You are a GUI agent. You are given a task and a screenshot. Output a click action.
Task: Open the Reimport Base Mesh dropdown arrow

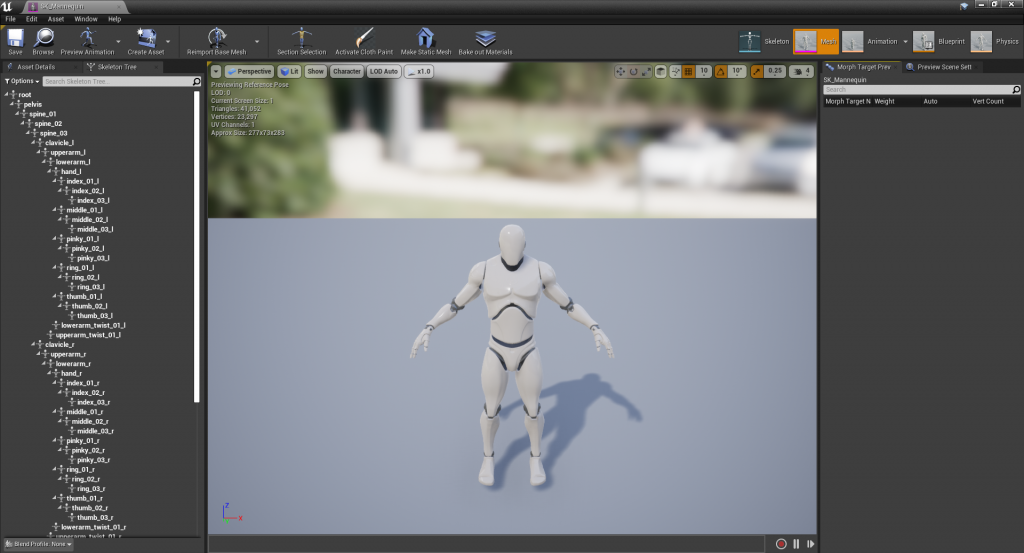click(x=257, y=41)
